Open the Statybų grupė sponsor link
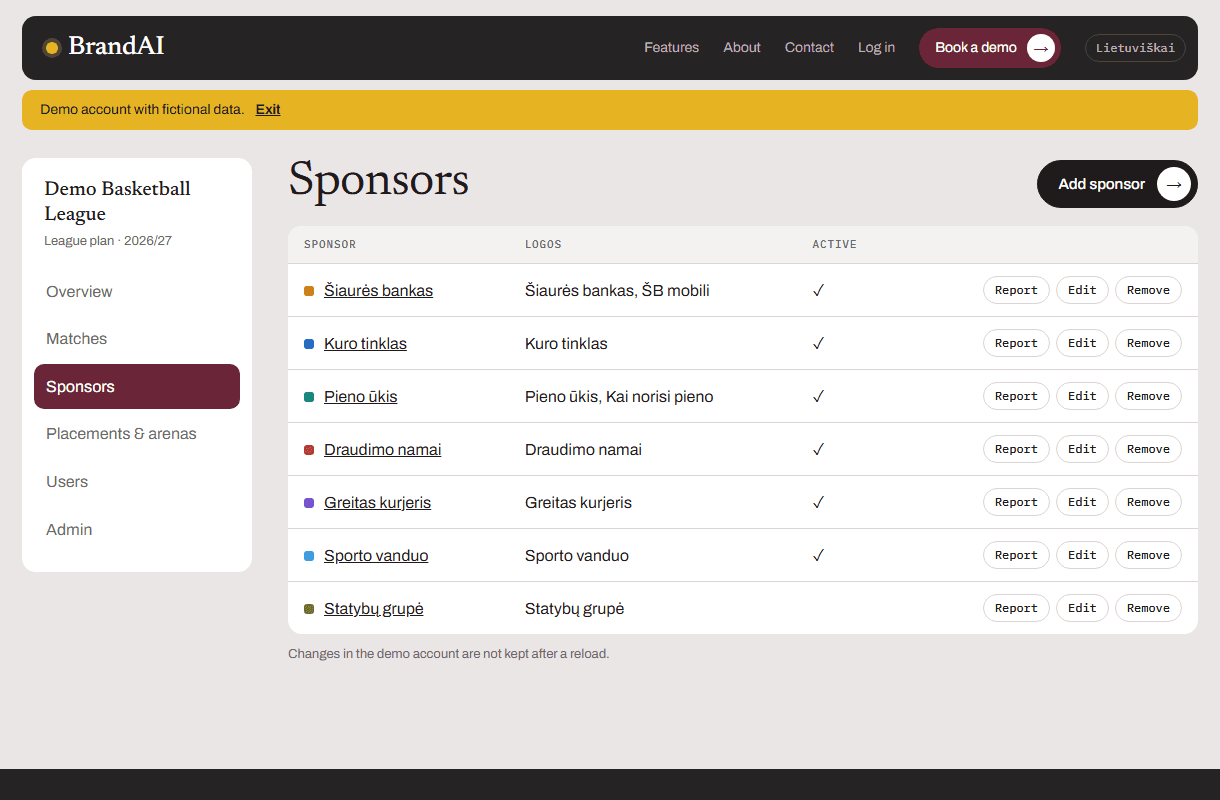This screenshot has height=800, width=1220. (x=374, y=609)
